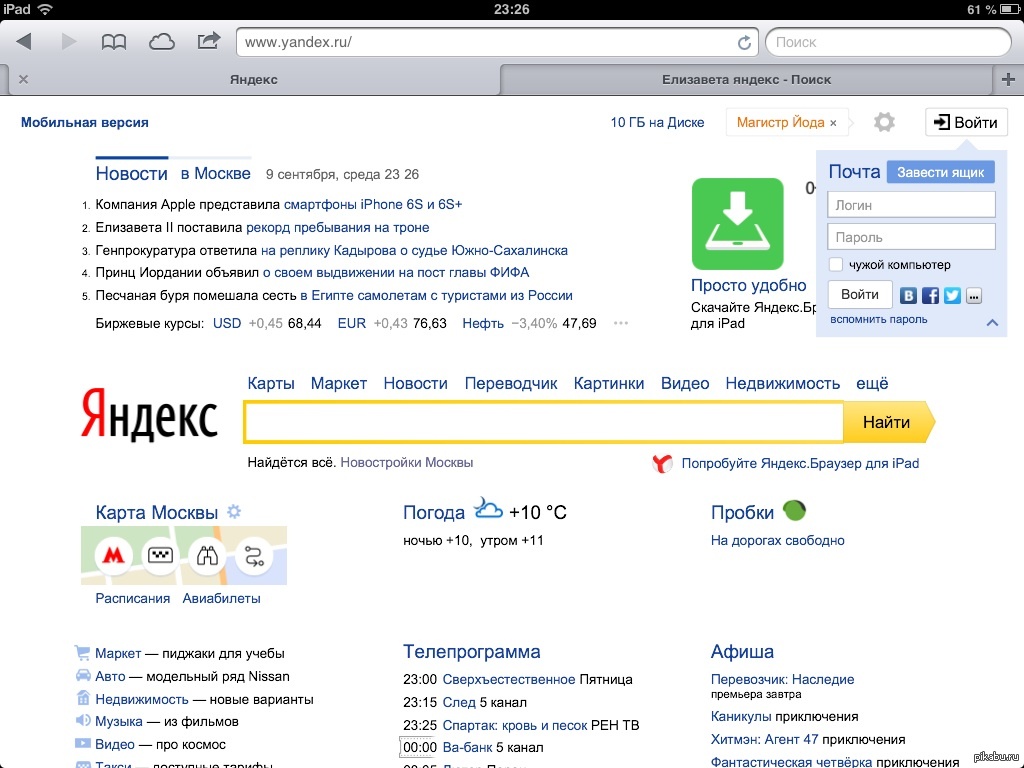The width and height of the screenshot is (1024, 768).
Task: Open Недвижимость service above search
Action: 782,383
